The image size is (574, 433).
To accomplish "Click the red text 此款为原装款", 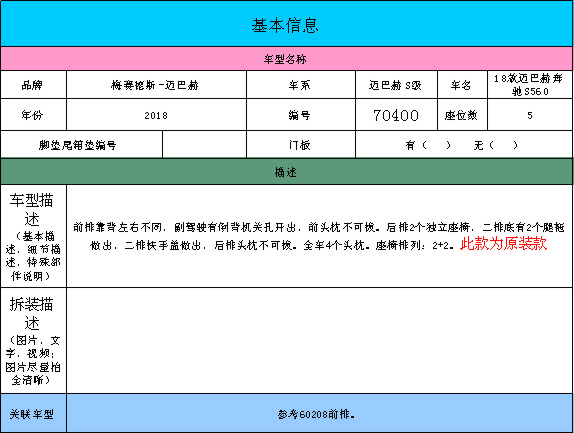I will (503, 243).
